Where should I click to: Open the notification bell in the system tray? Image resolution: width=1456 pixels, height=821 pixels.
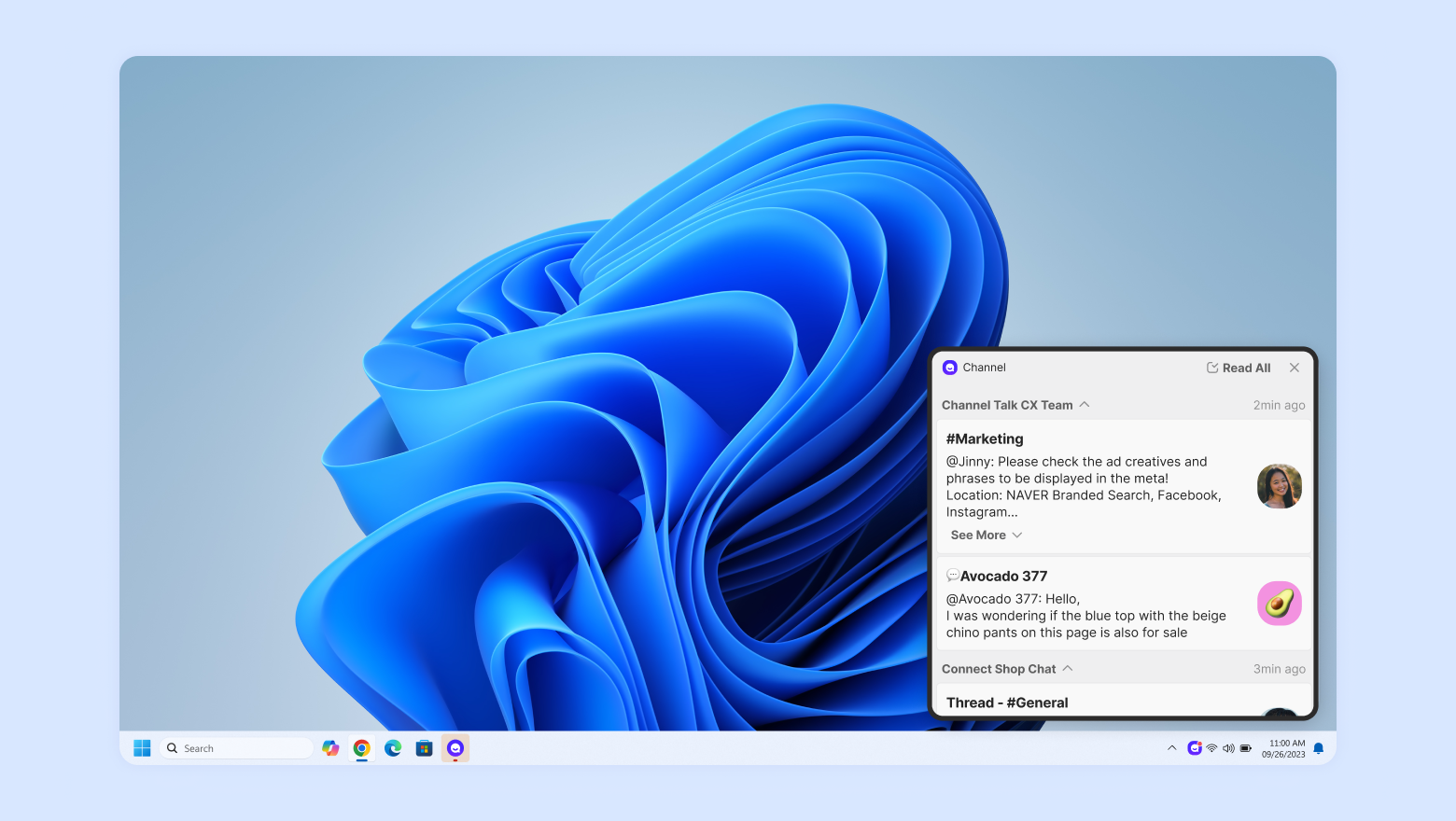(x=1319, y=748)
